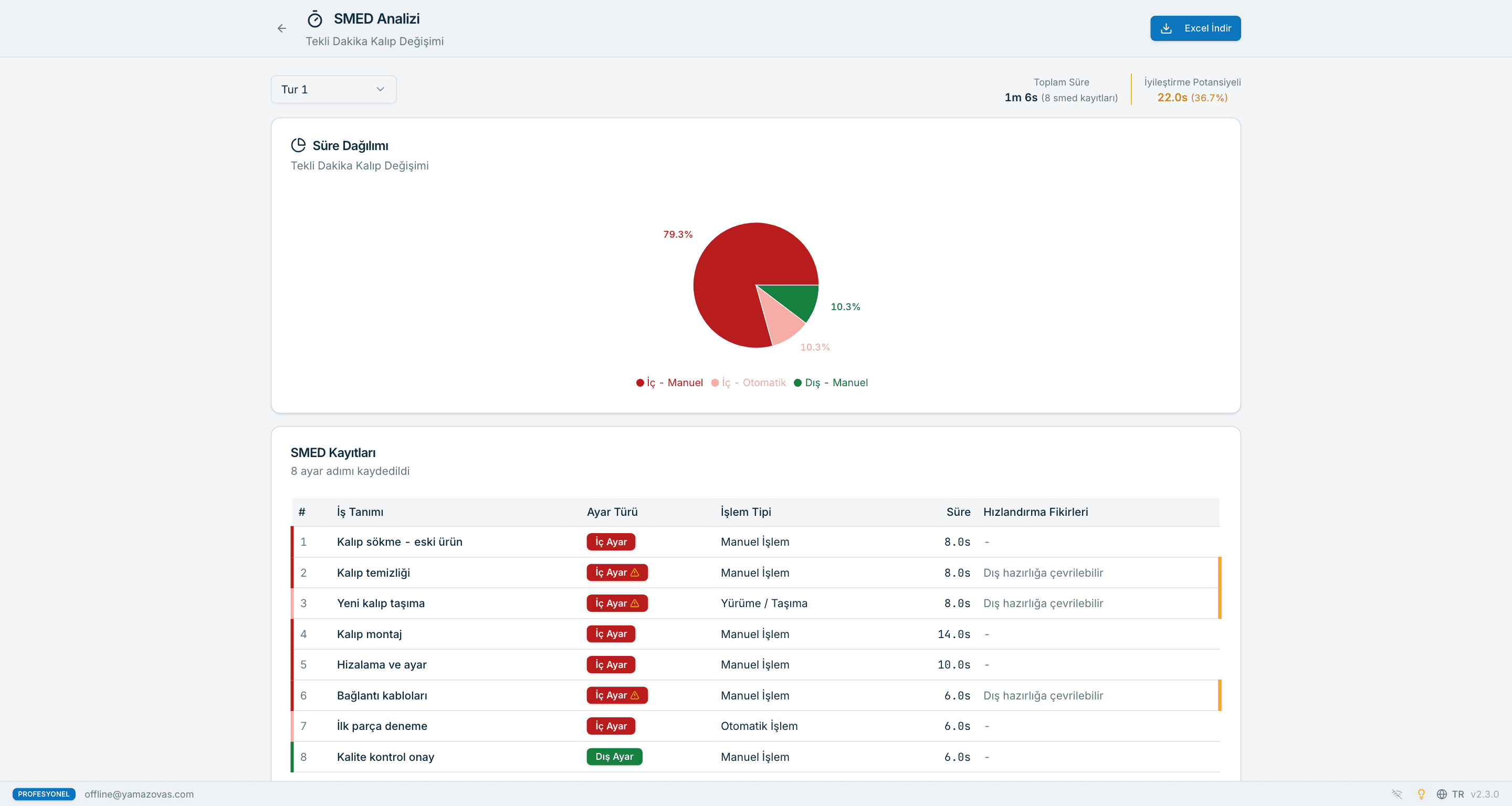The width and height of the screenshot is (1512, 806).
Task: Click the 'İyileştirme Potansiyeli' label
Action: coord(1192,82)
